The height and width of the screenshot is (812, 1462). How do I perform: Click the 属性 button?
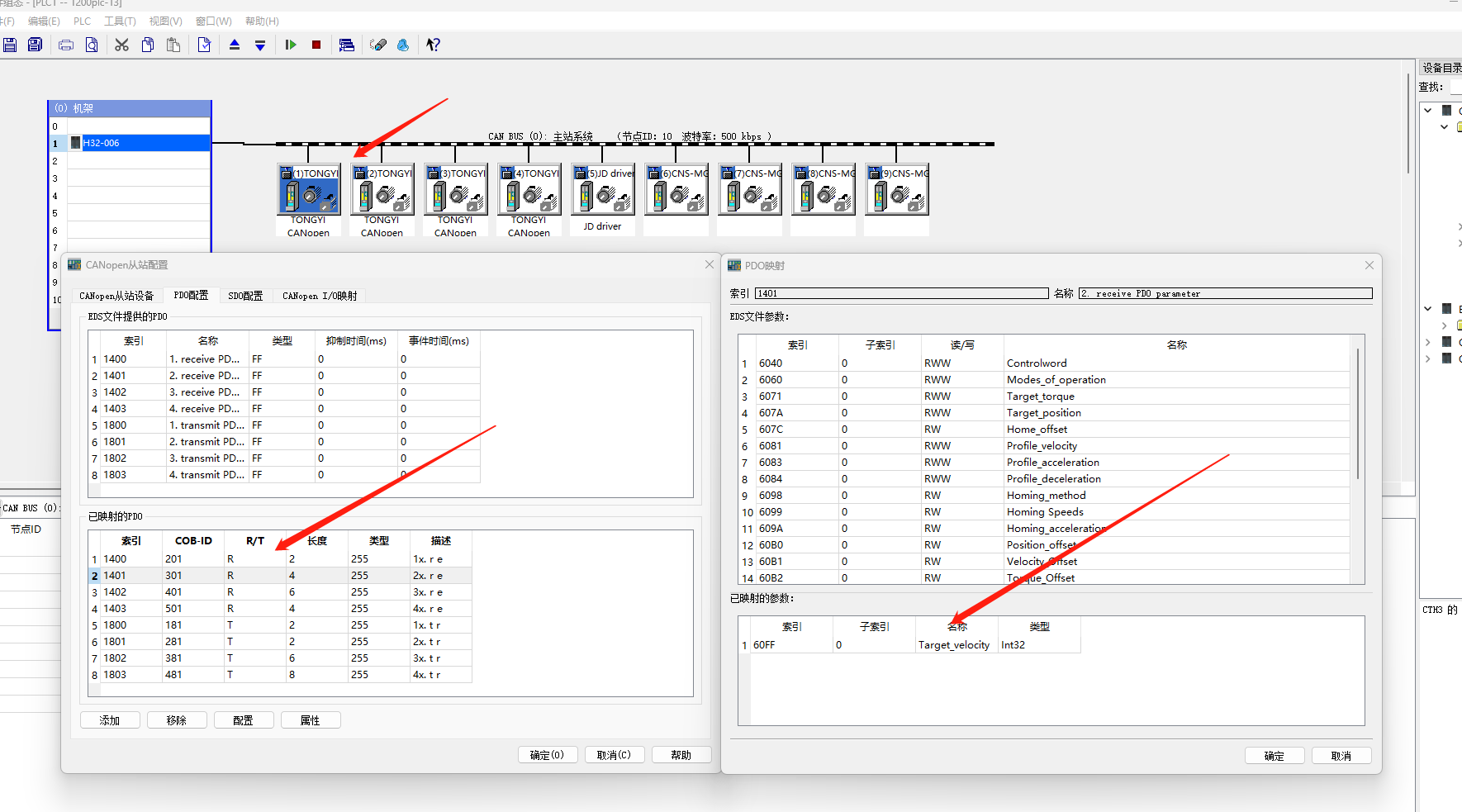point(311,720)
